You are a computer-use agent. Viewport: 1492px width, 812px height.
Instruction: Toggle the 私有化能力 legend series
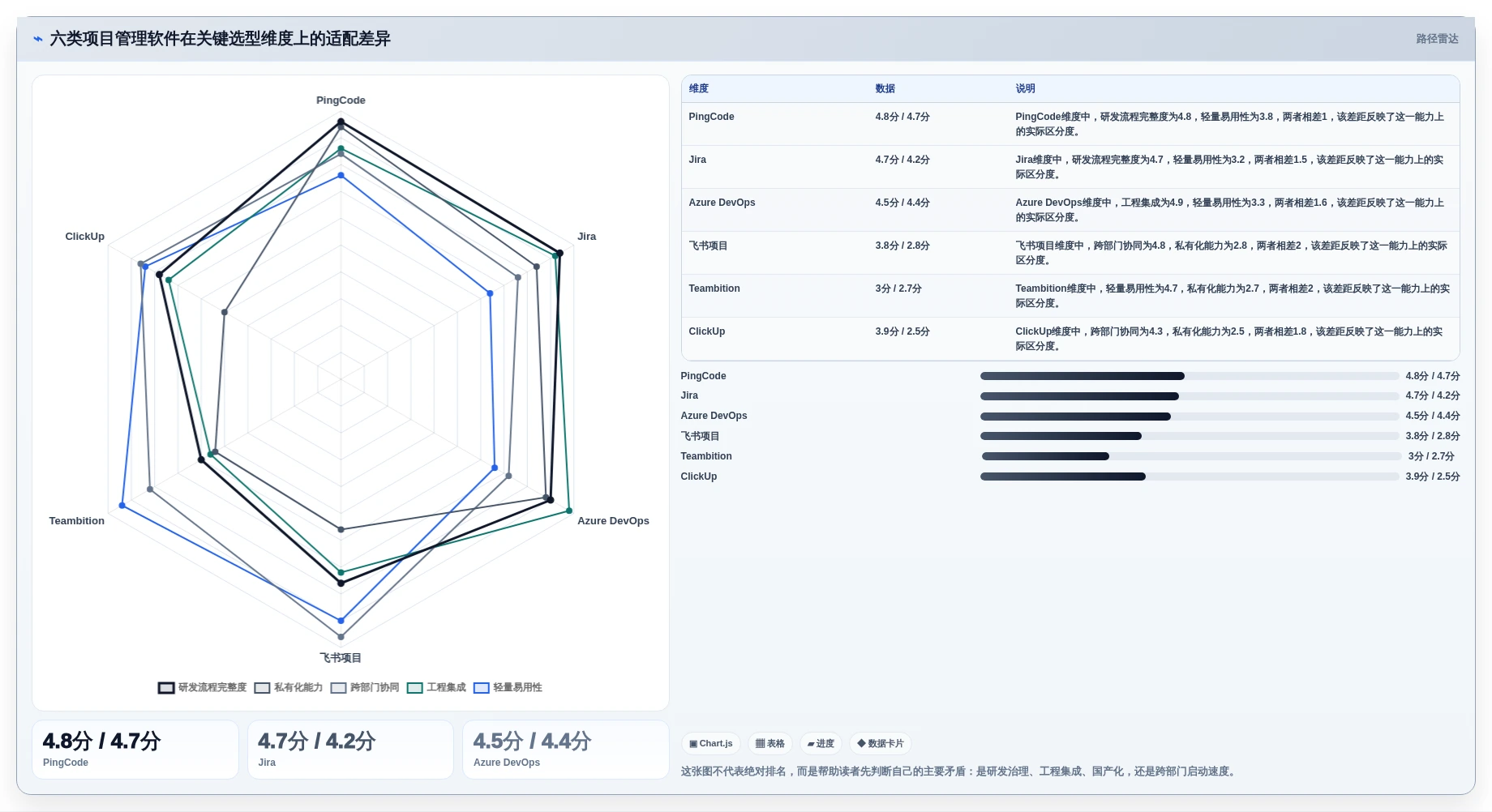tap(288, 687)
